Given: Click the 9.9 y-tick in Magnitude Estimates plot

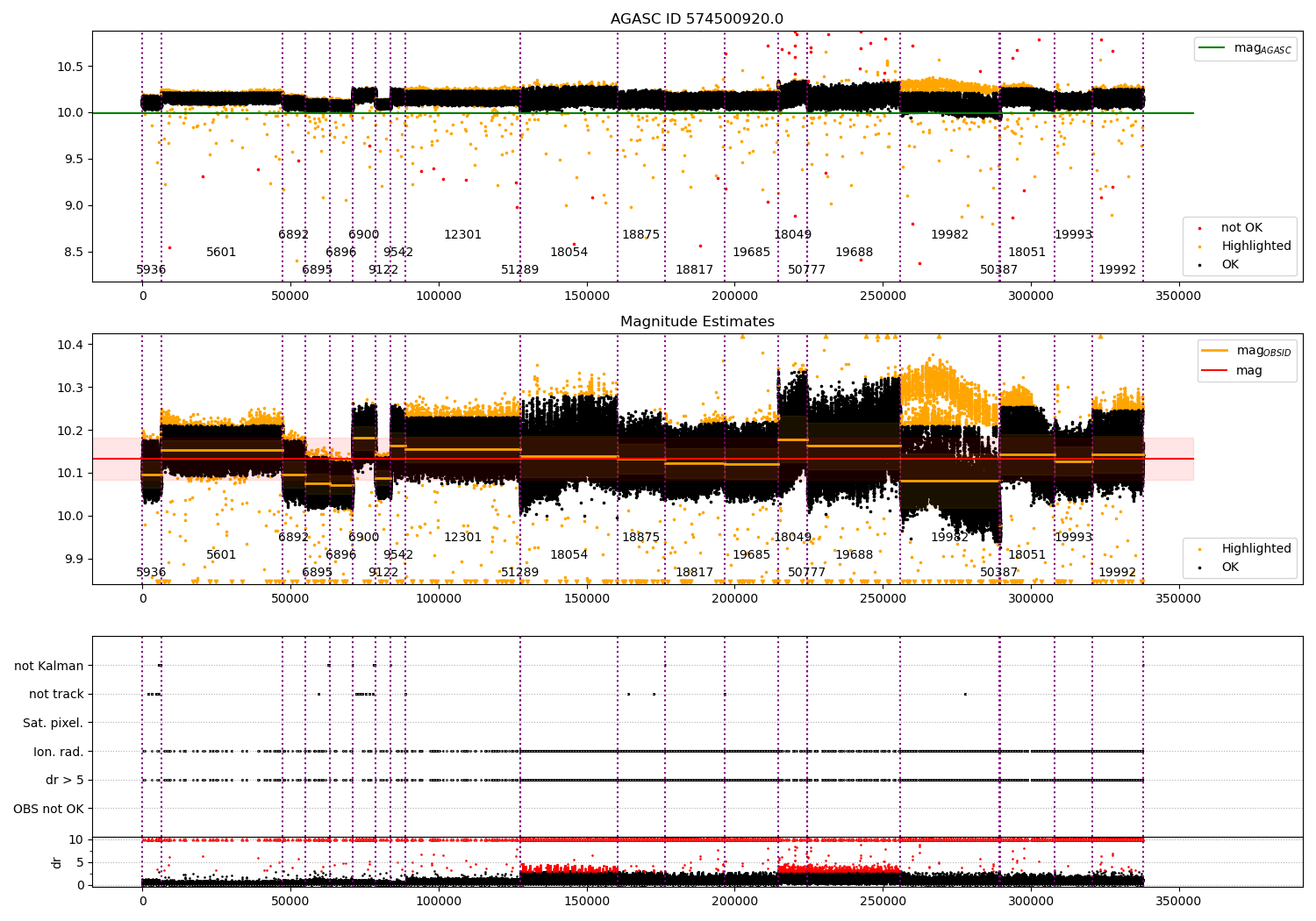Looking at the screenshot, I should 74,560.
